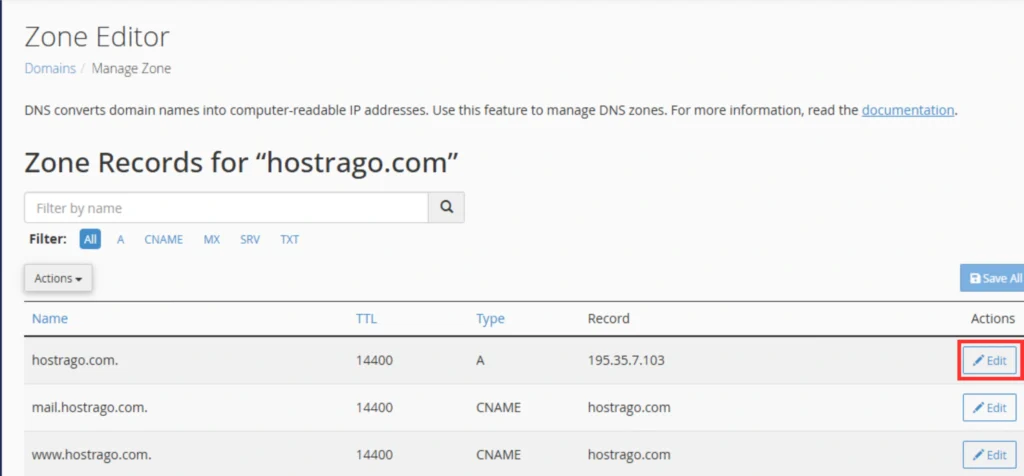Edit the www.hostrago.com. record
Screen dimensions: 1024x476
pos(989,454)
